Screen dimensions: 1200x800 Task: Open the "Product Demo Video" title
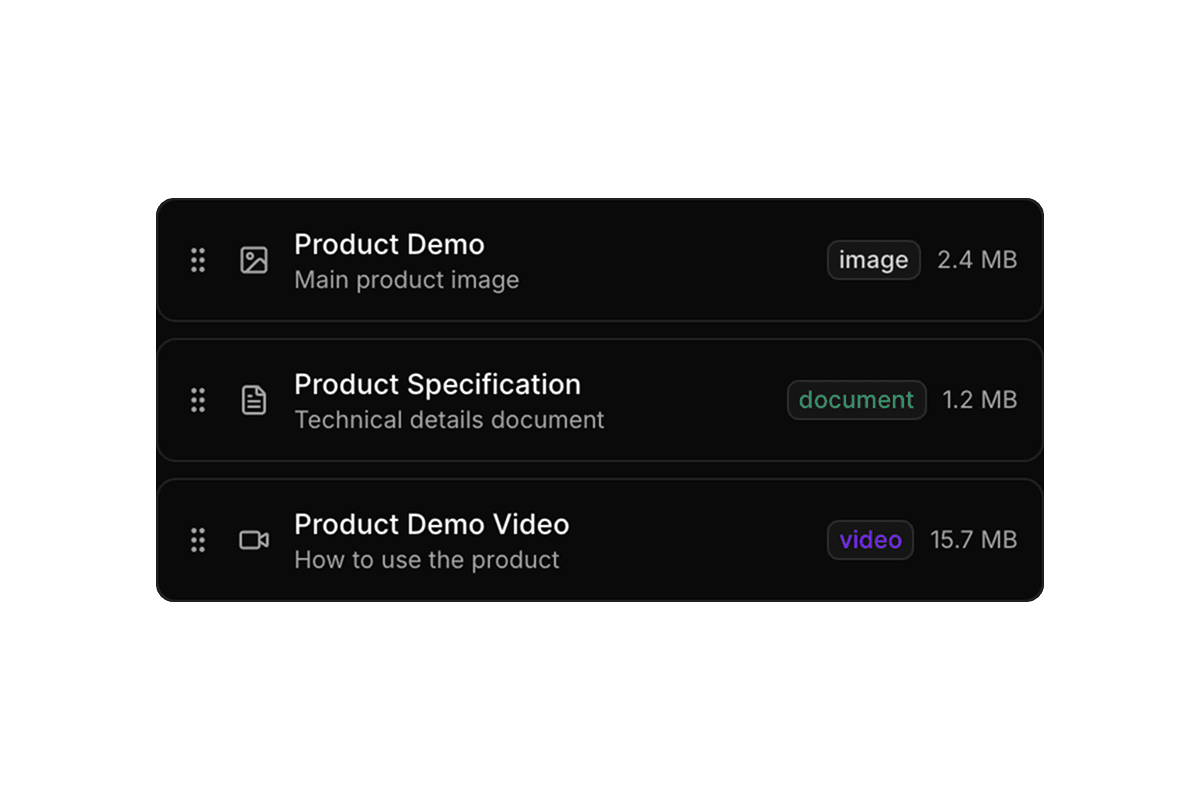tap(431, 525)
